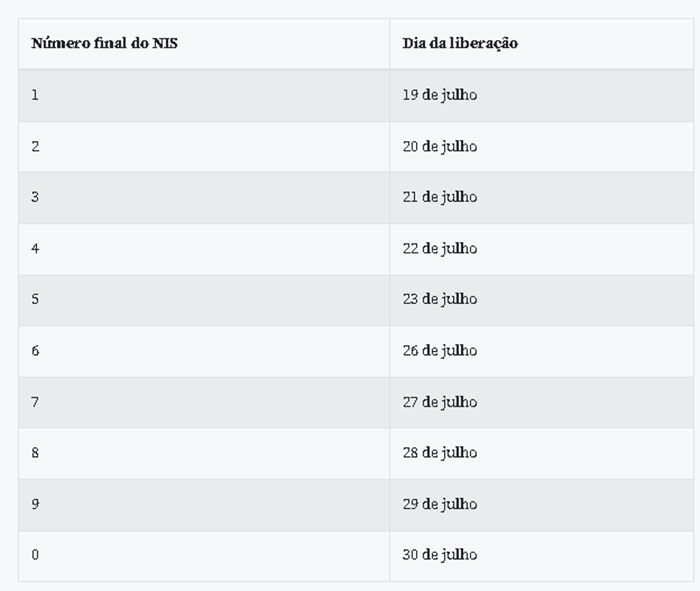Viewport: 700px width, 591px height.
Task: Click the '20 de julho' date cell
Action: [x=440, y=146]
